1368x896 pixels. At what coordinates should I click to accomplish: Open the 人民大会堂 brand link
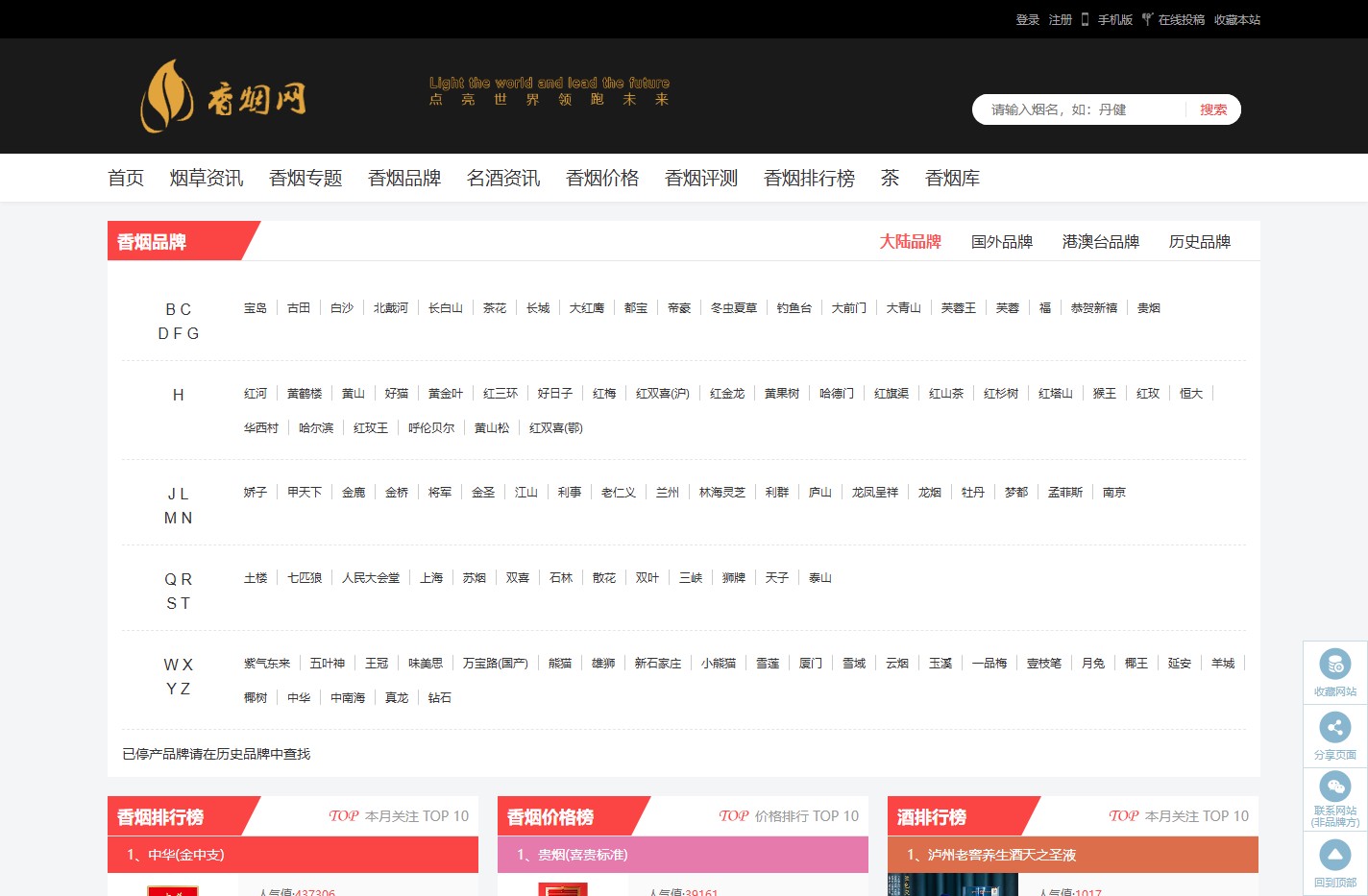371,578
